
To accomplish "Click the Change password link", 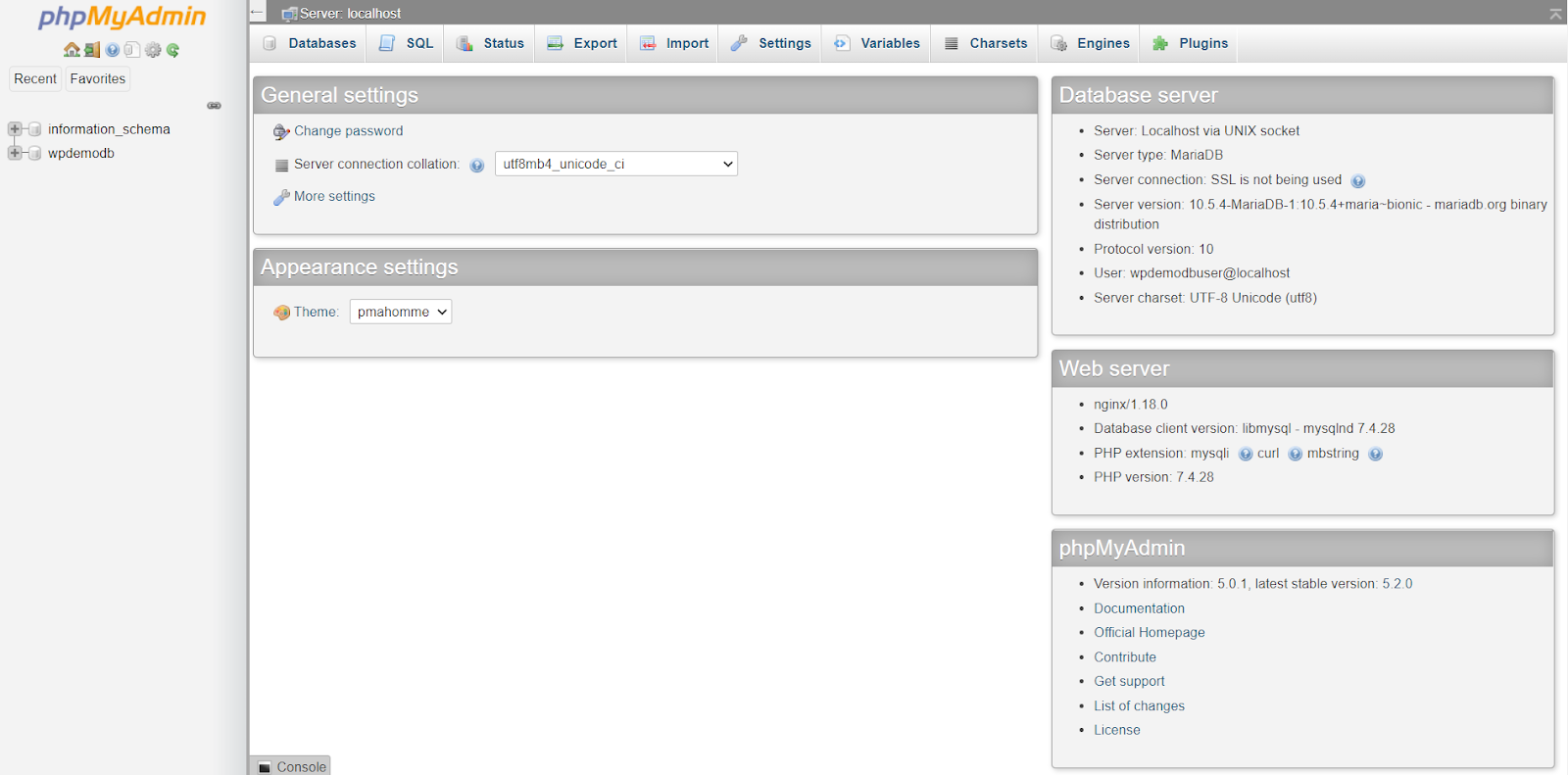I will 348,131.
